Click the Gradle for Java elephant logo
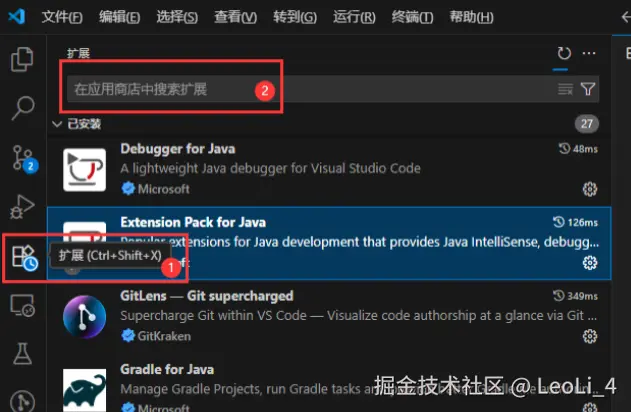 (85, 389)
